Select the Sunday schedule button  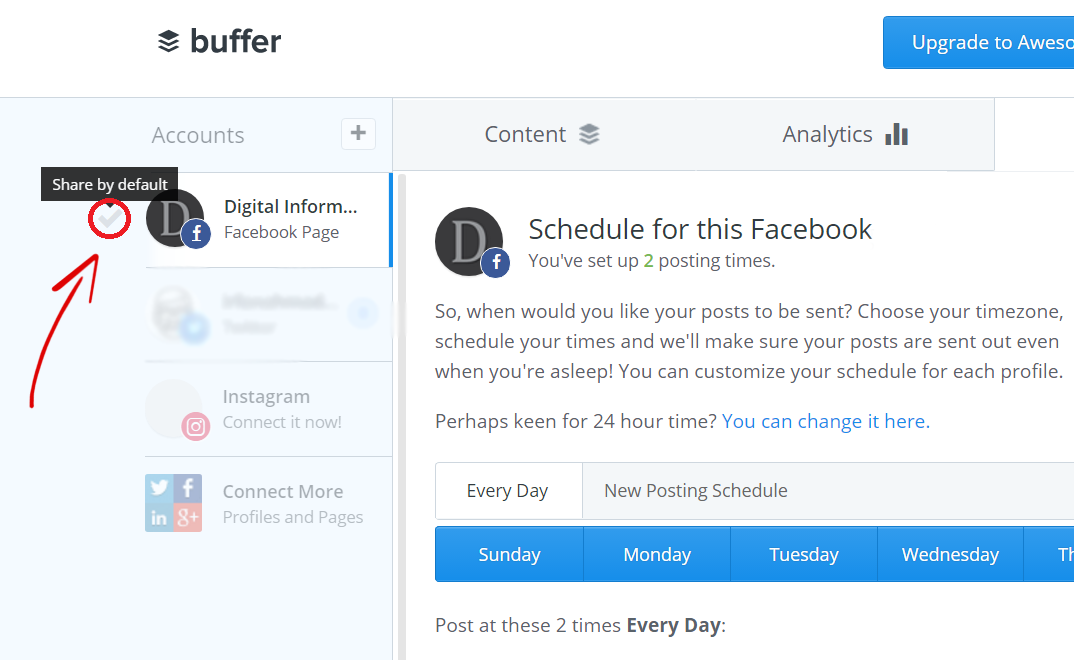(508, 554)
